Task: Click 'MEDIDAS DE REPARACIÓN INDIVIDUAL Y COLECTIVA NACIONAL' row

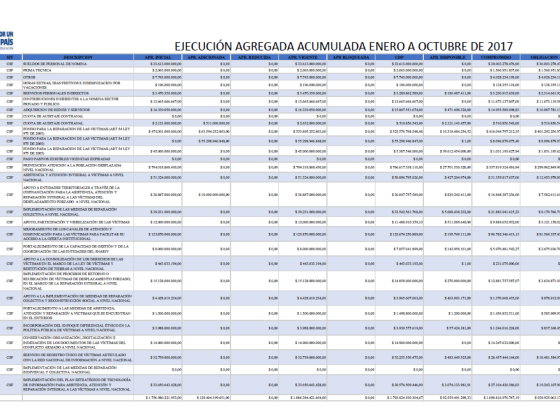Action: tap(280, 370)
